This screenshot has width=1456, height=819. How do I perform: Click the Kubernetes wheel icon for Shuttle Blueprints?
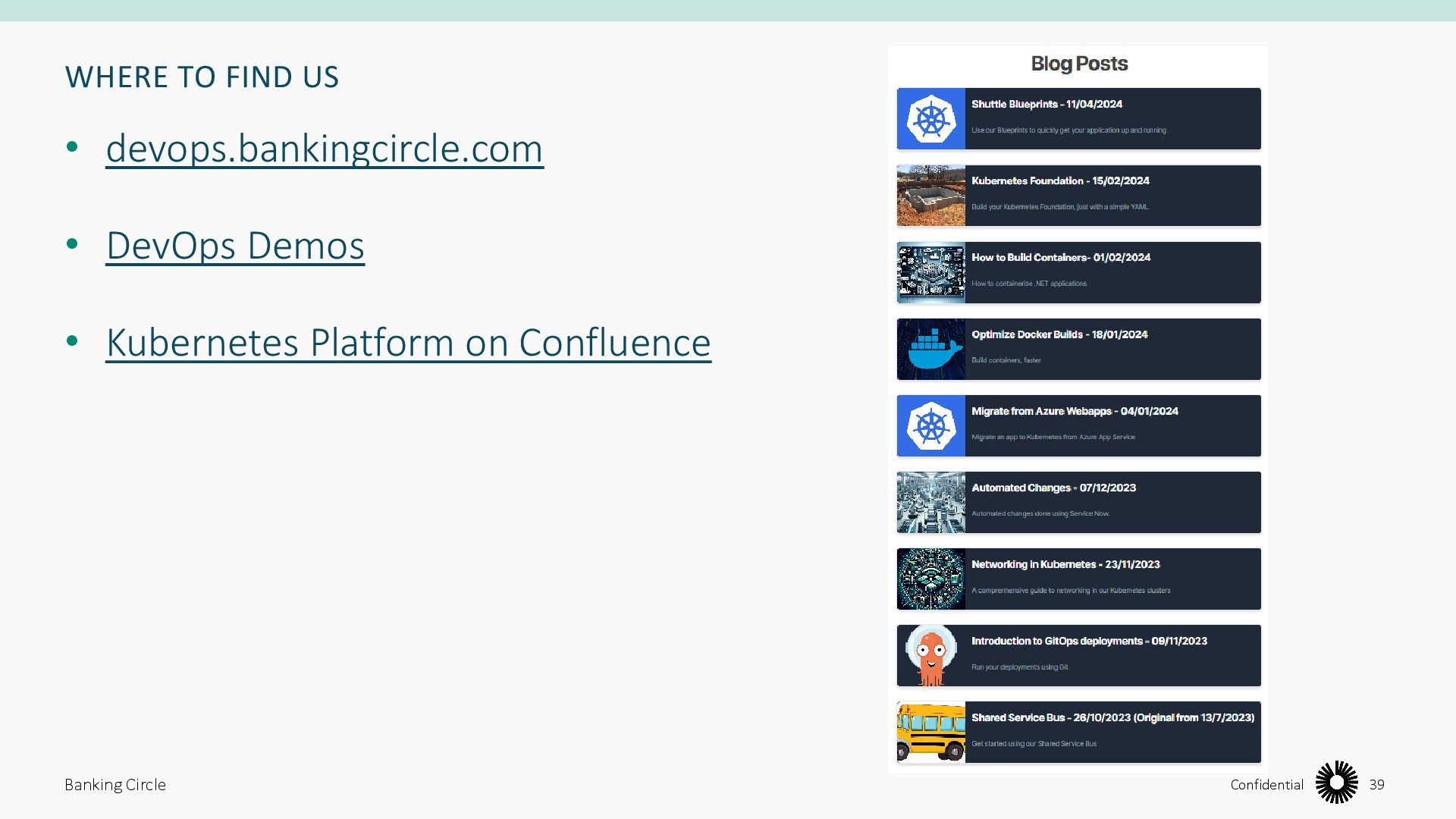click(x=930, y=119)
